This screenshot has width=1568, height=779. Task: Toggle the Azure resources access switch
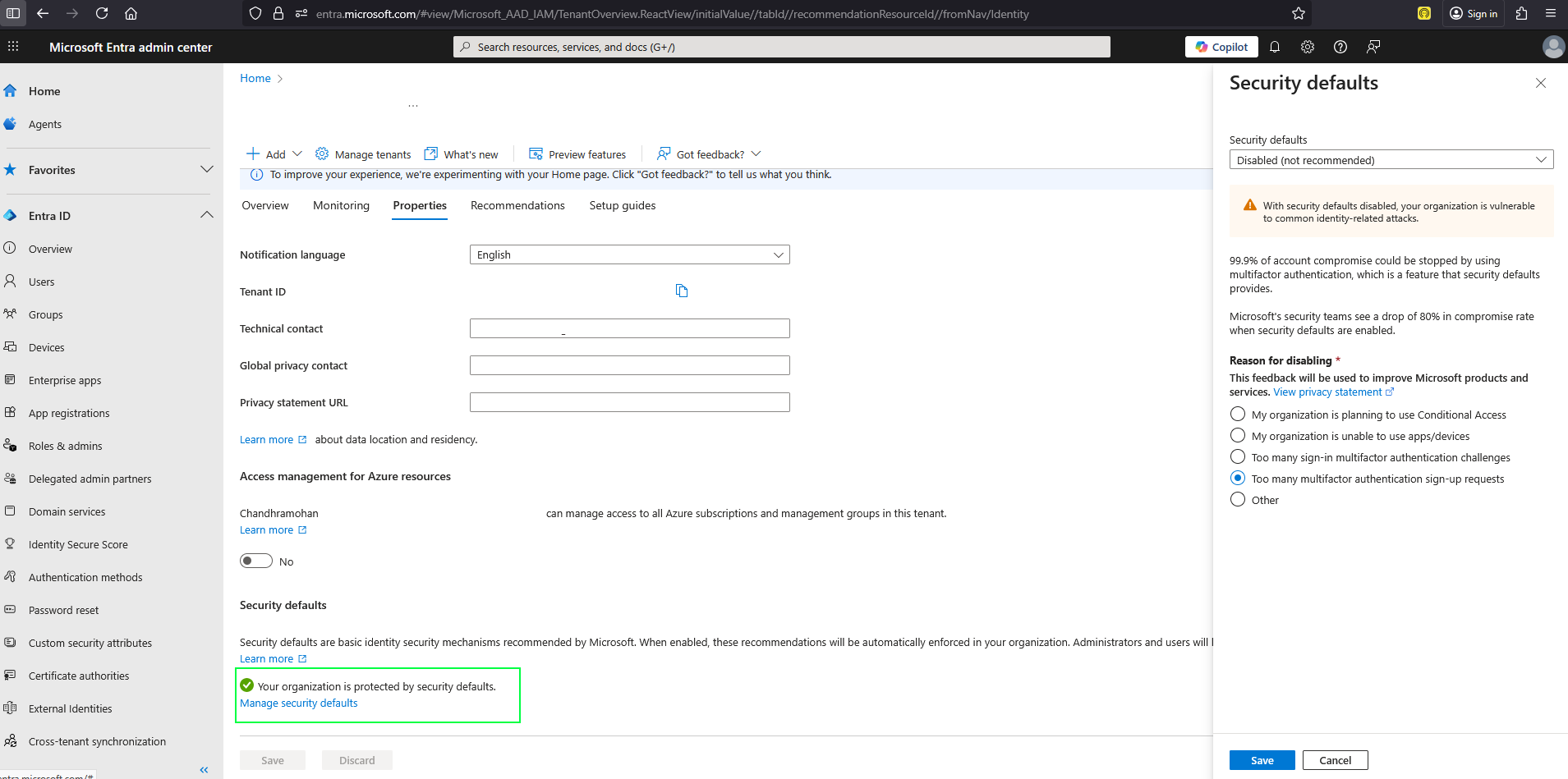[256, 561]
